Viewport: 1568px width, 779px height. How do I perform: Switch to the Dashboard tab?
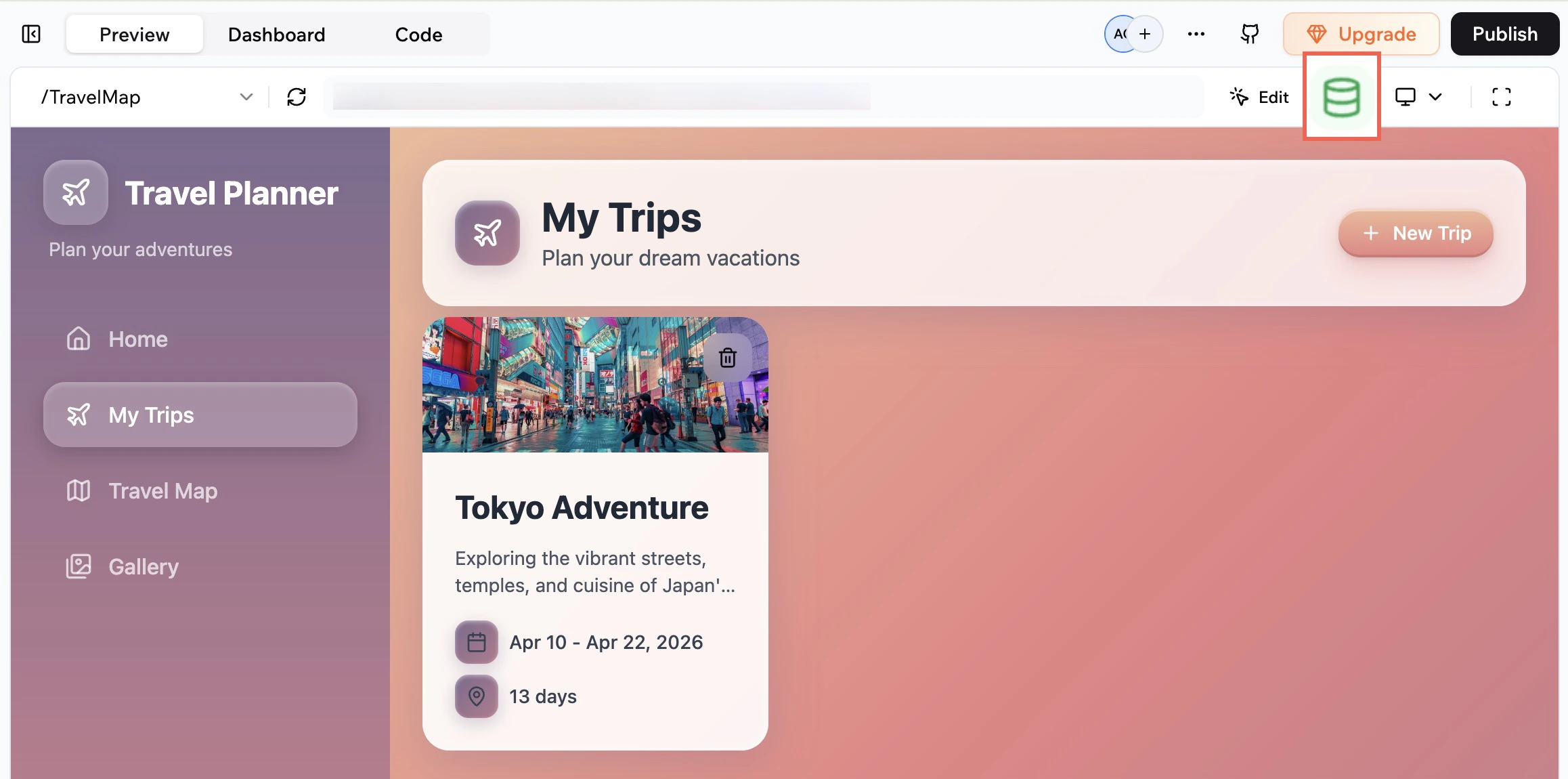tap(276, 34)
